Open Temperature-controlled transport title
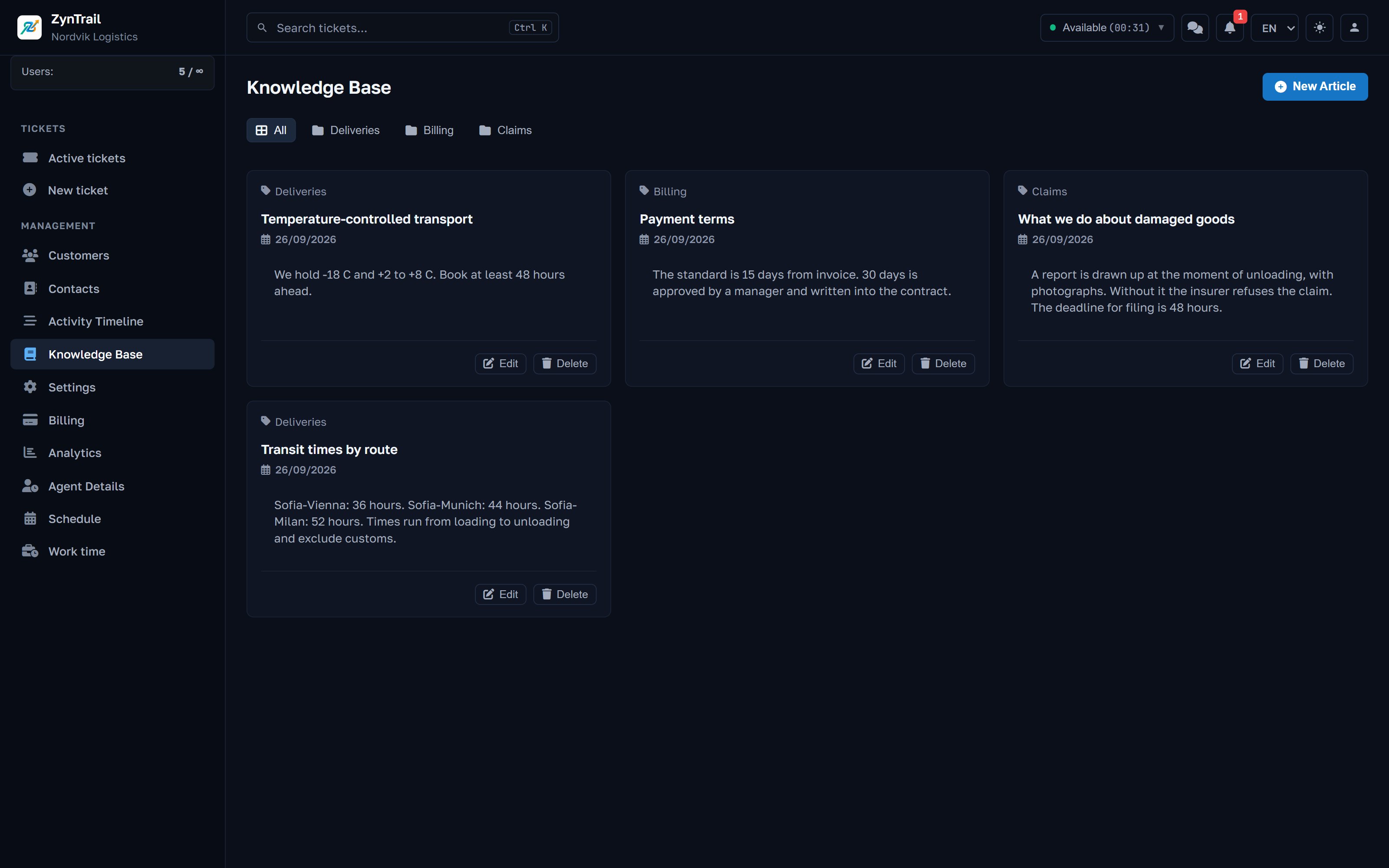 coord(367,219)
